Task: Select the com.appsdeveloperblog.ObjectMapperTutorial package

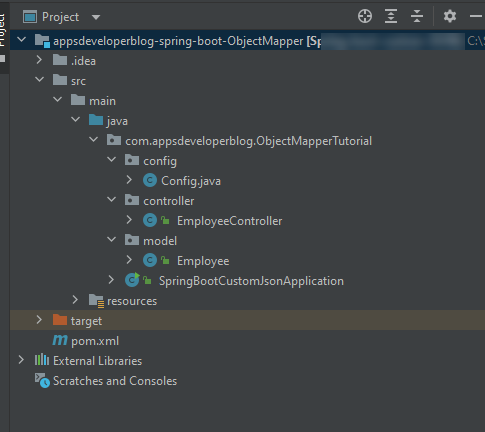Action: click(248, 141)
